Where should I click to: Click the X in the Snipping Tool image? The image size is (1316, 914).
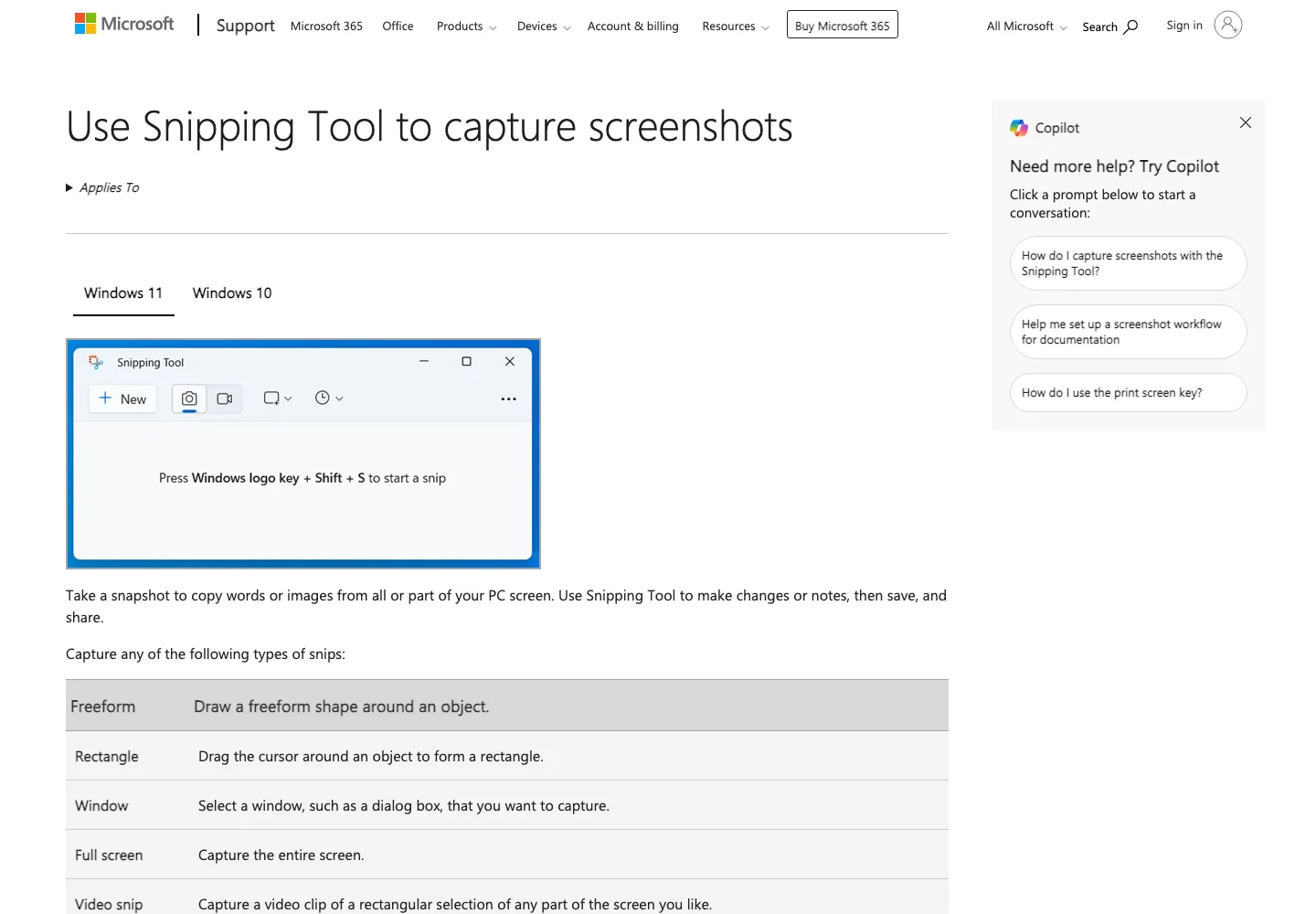(510, 361)
